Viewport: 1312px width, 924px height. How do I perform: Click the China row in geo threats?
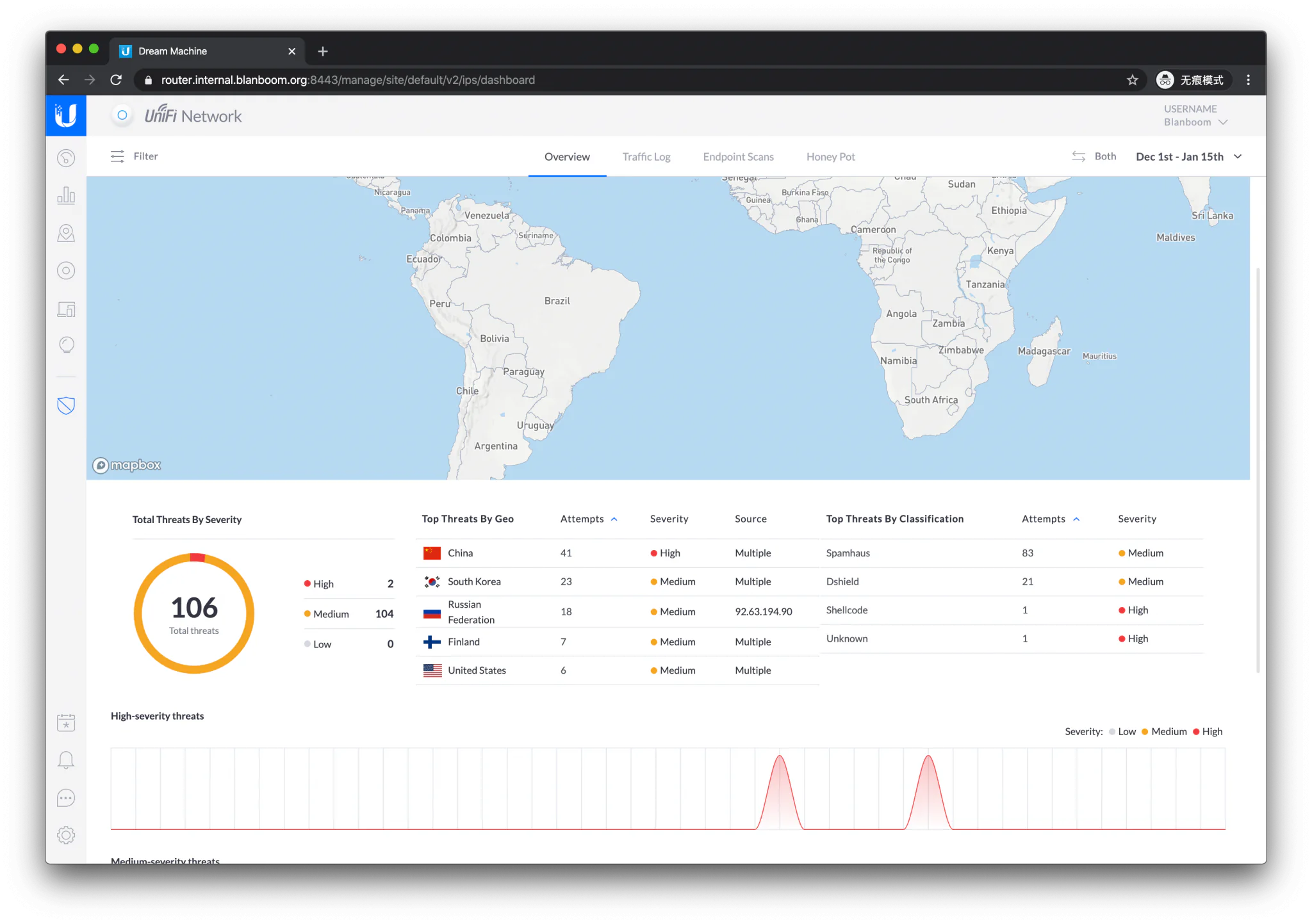pyautogui.click(x=460, y=553)
